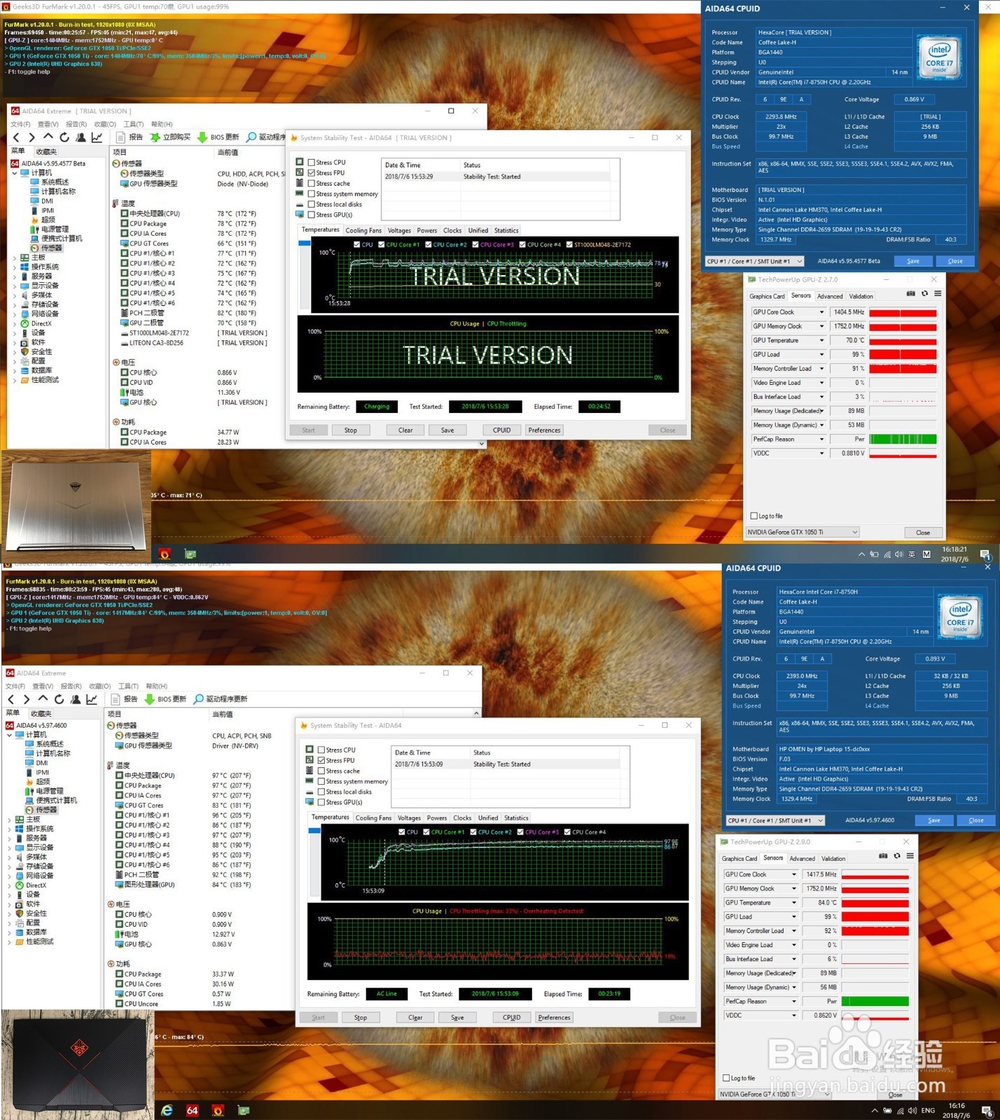1000x1120 pixels.
Task: Enable Stress CPU in TRIAL VERSION Stability Test
Action: 311,162
